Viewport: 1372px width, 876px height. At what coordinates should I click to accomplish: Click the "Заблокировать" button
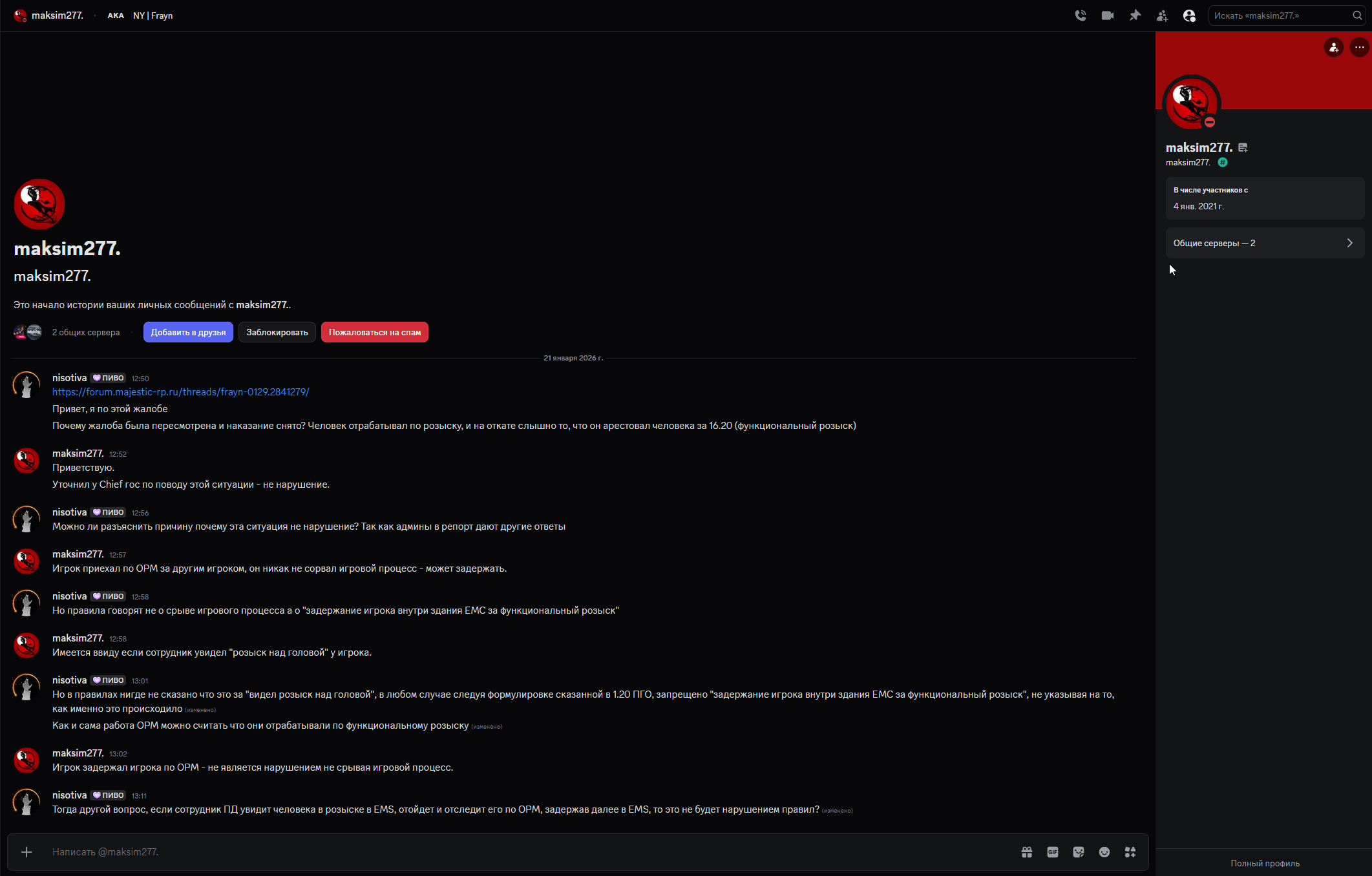(277, 332)
